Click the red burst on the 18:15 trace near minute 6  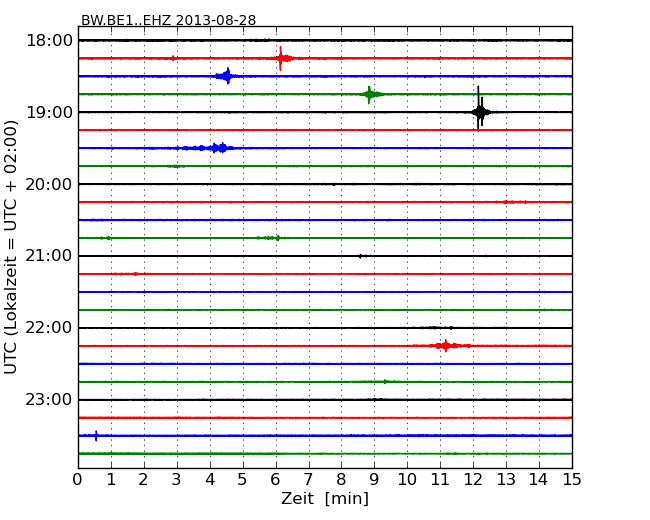tap(283, 58)
